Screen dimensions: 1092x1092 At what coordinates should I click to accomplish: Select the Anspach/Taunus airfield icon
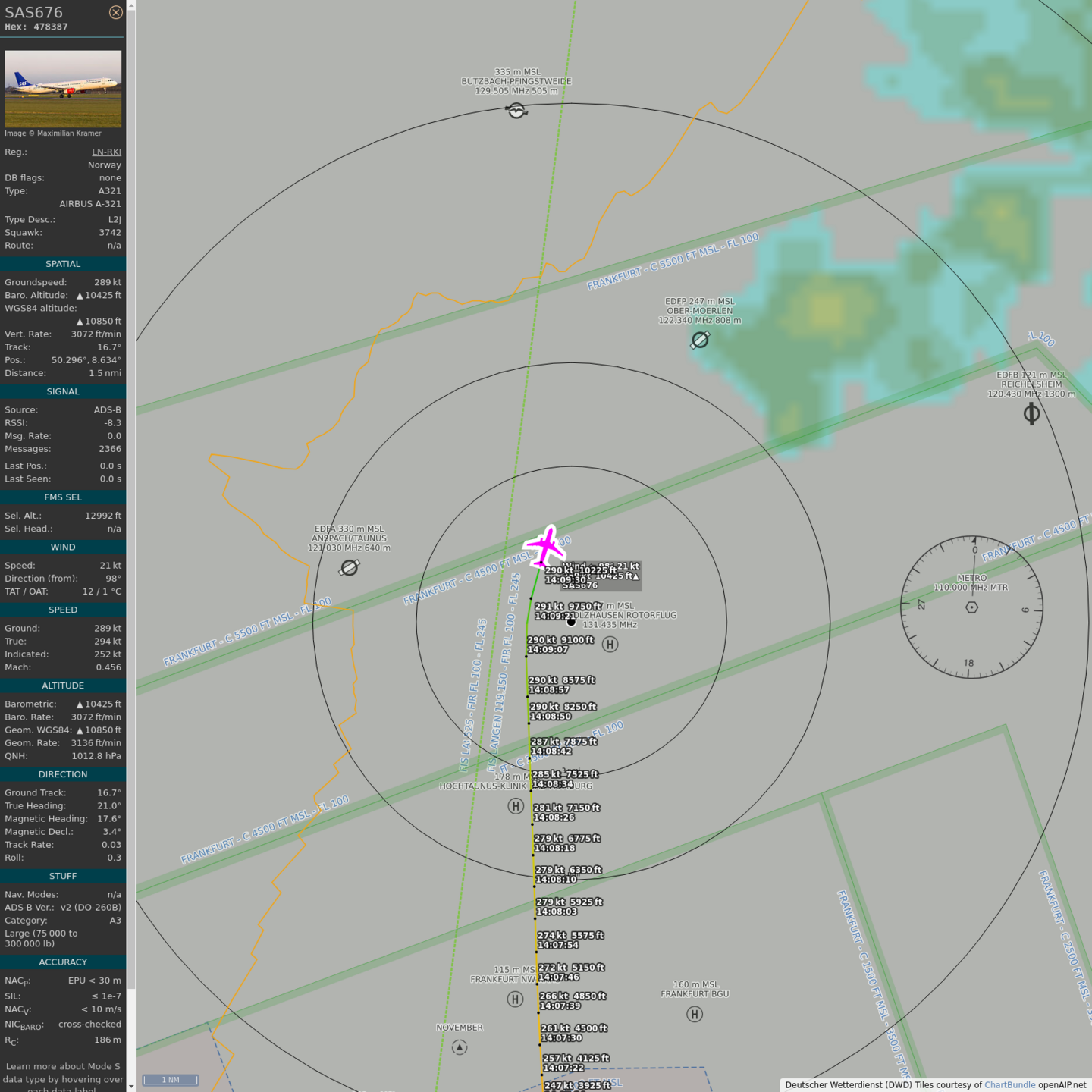click(x=350, y=567)
